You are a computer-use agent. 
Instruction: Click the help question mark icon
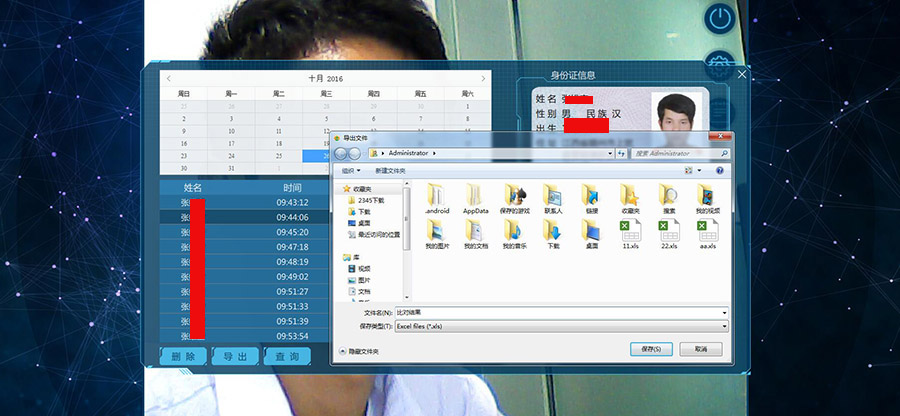point(719,170)
